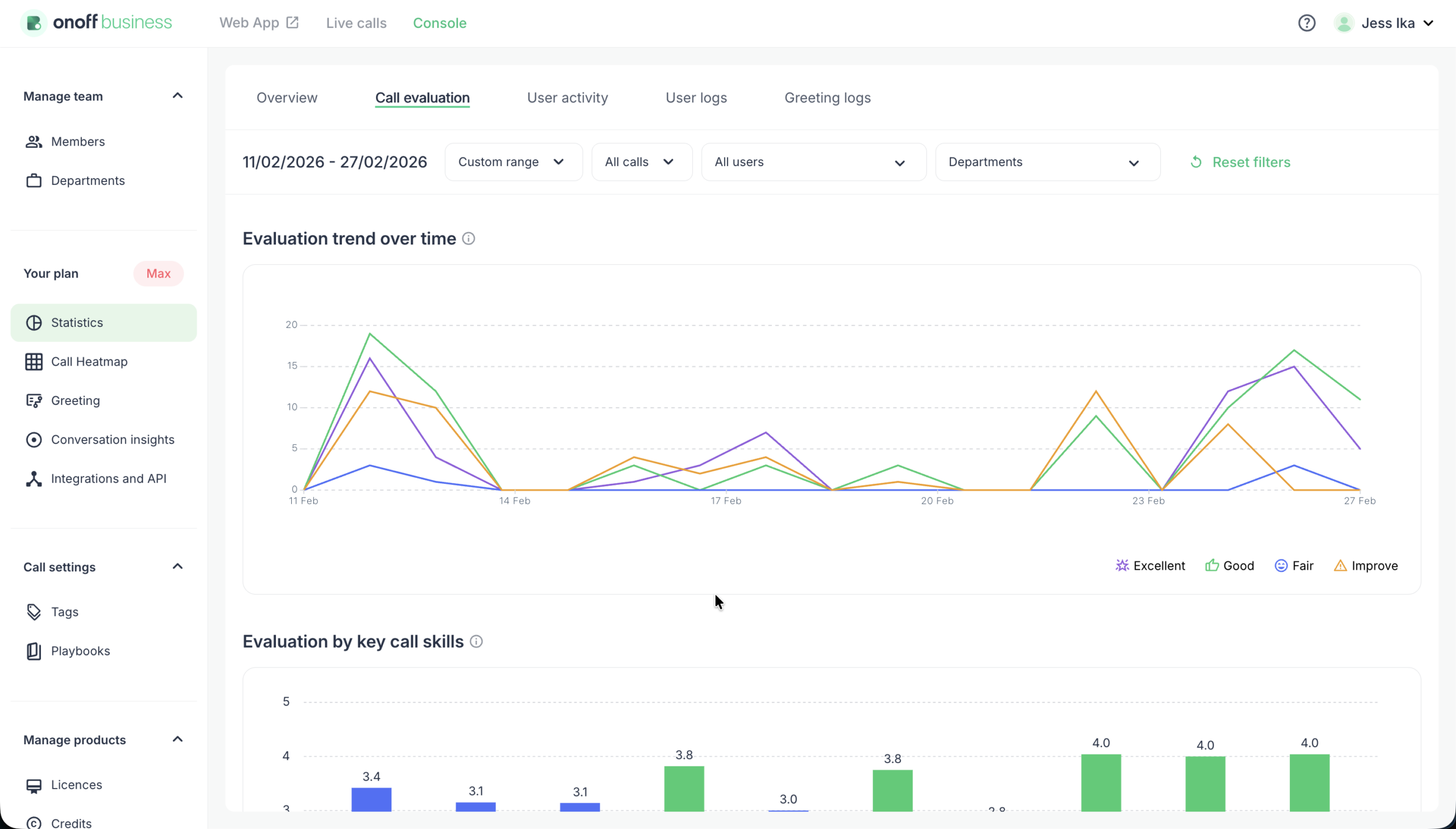Image resolution: width=1456 pixels, height=829 pixels.
Task: Open the Greeting logs tab
Action: tap(827, 97)
